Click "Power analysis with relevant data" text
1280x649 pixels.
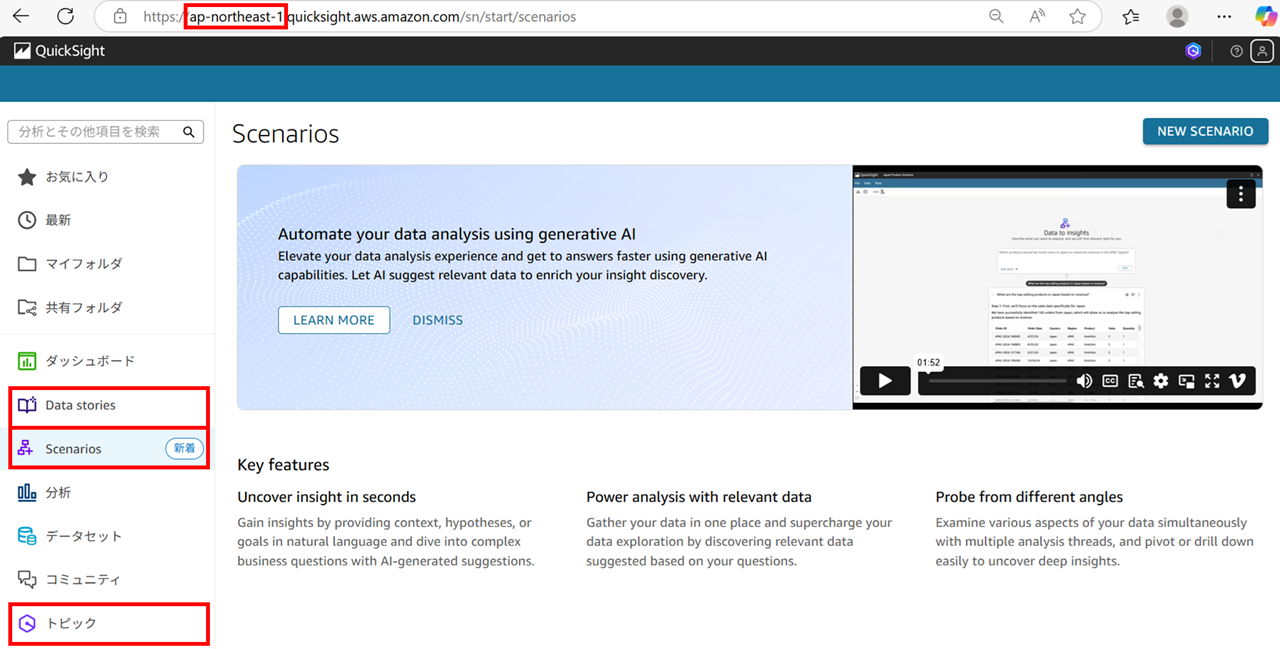point(699,497)
